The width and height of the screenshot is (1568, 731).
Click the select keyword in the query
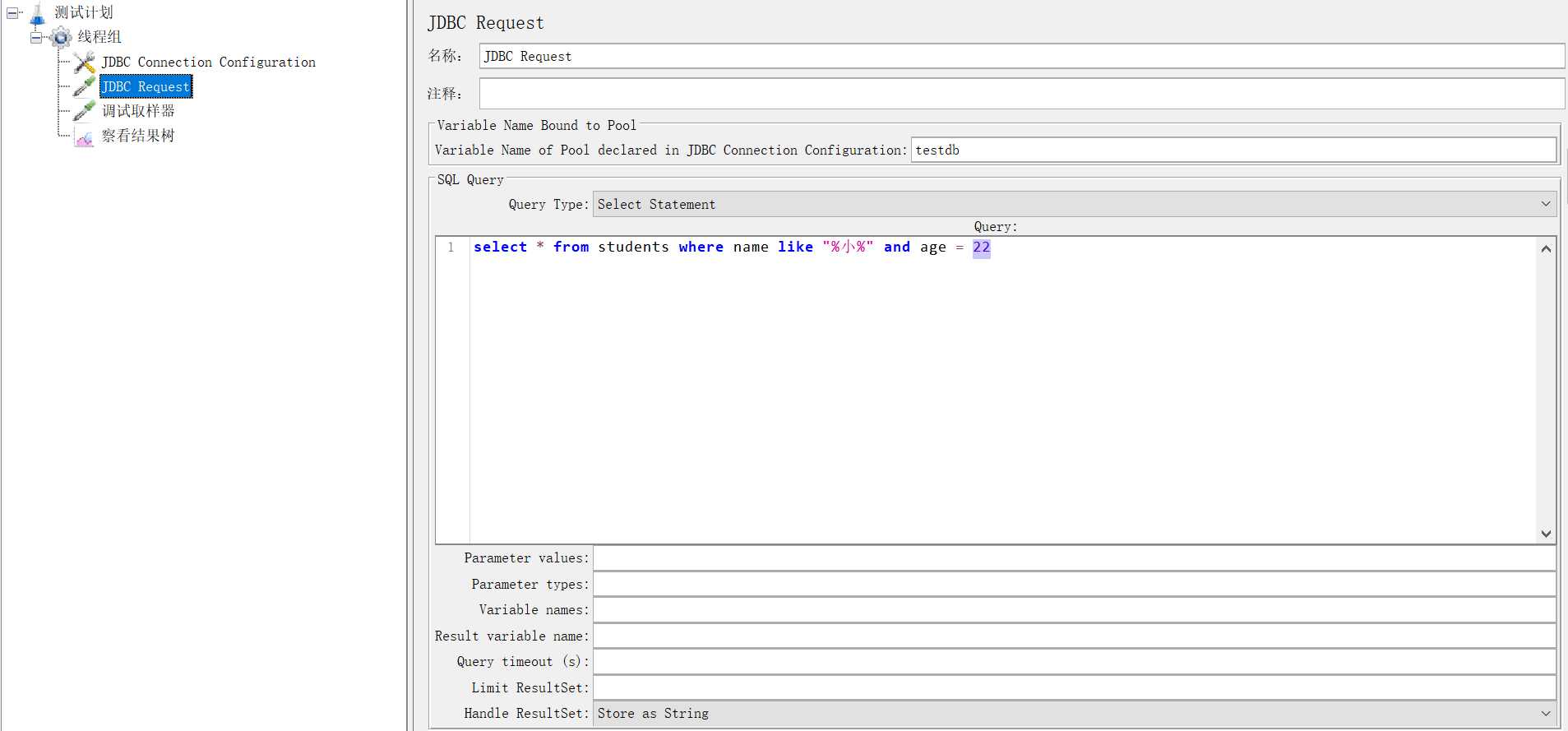coord(500,248)
